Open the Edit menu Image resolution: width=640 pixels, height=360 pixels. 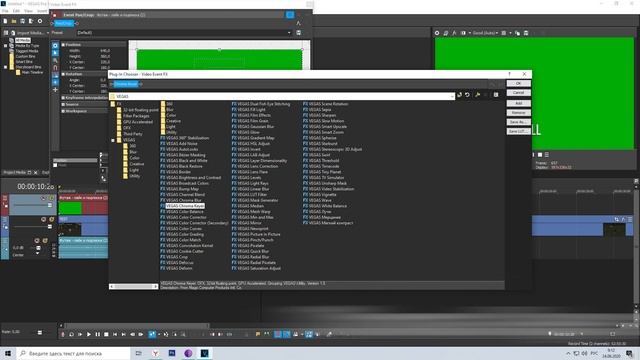pos(16,11)
